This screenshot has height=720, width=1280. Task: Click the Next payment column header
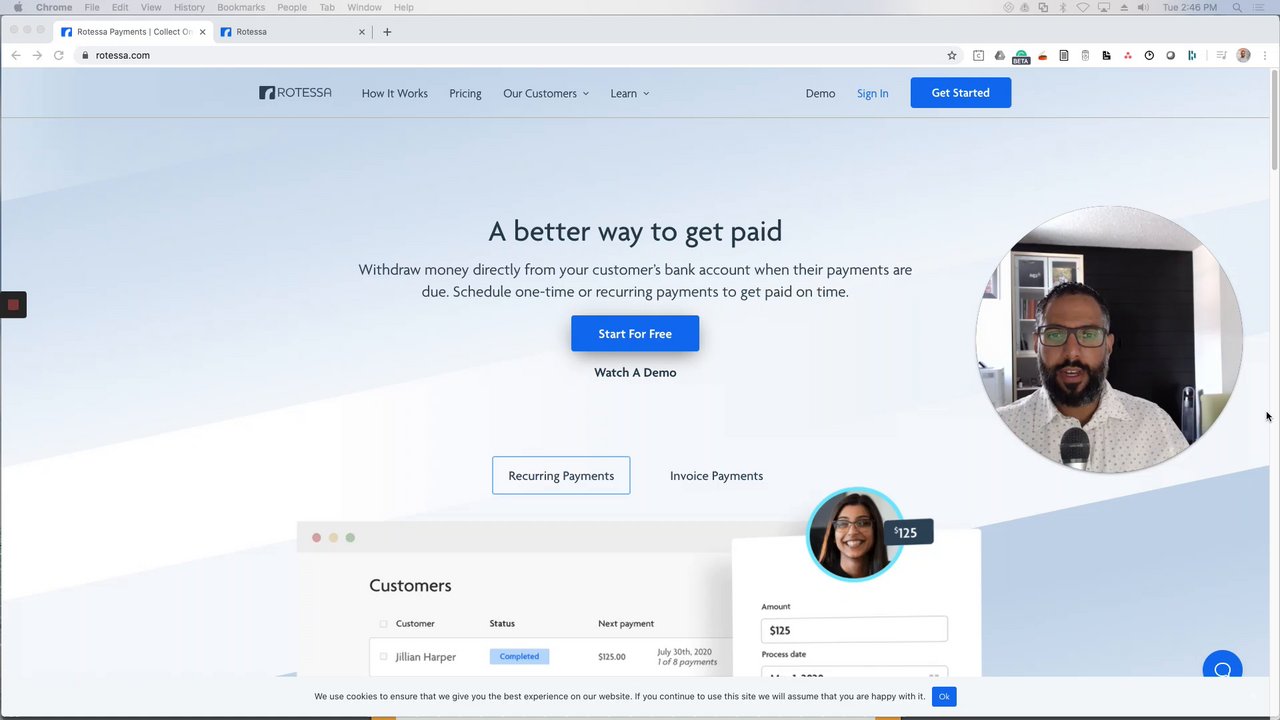point(626,624)
